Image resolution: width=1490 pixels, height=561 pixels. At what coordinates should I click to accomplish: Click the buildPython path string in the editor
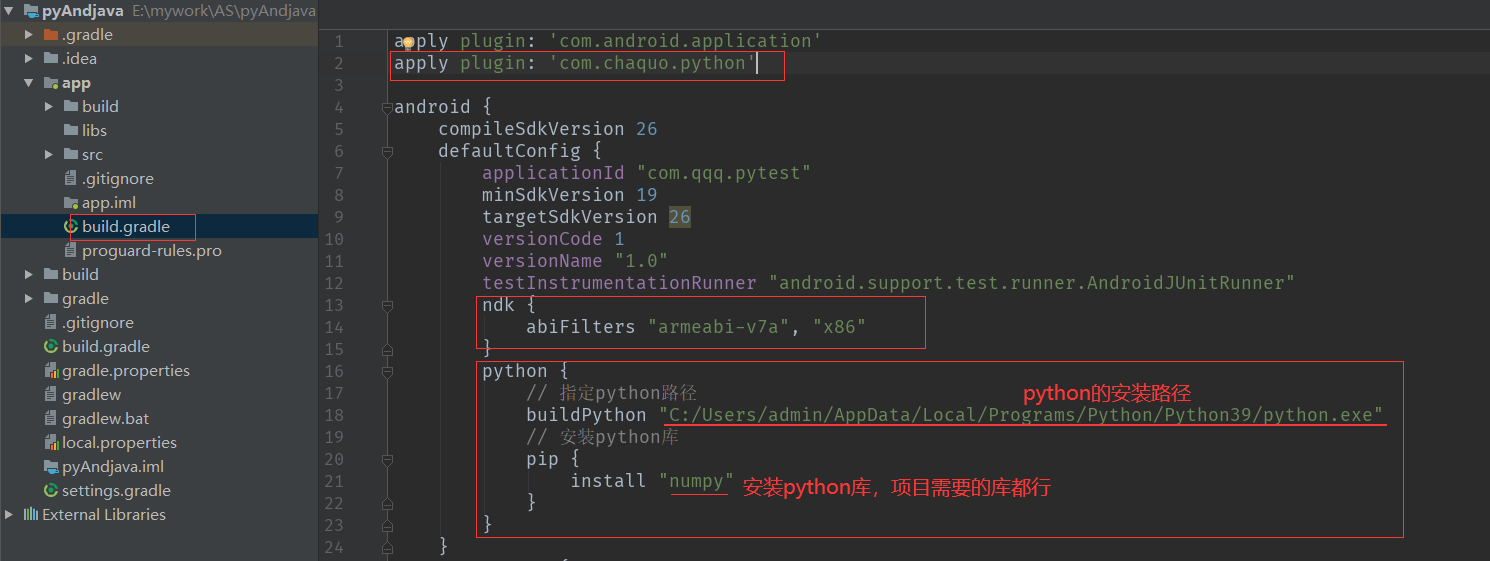pyautogui.click(x=1020, y=415)
